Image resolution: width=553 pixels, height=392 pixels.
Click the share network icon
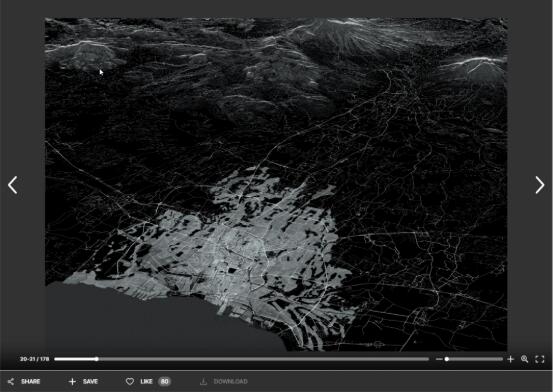[11, 381]
